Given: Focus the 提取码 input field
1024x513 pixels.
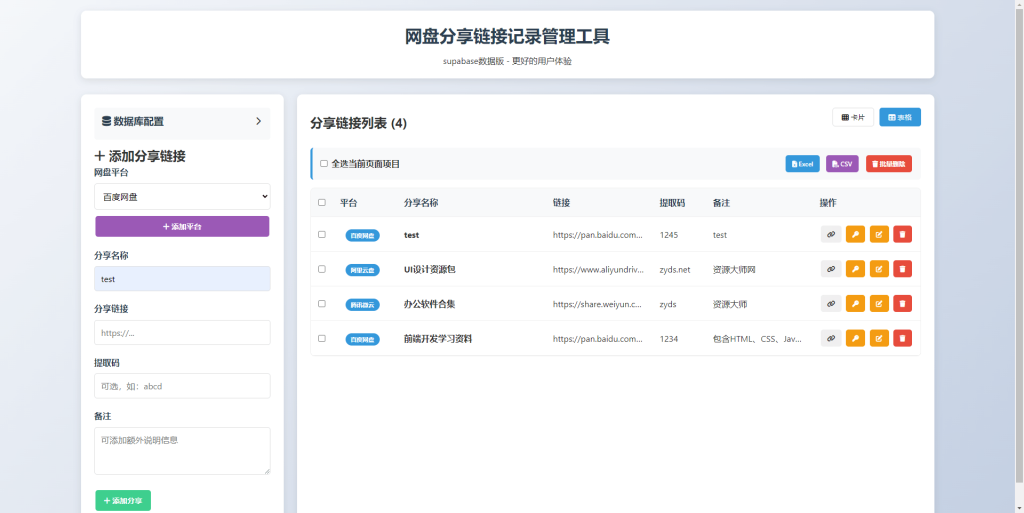Looking at the screenshot, I should coord(182,386).
